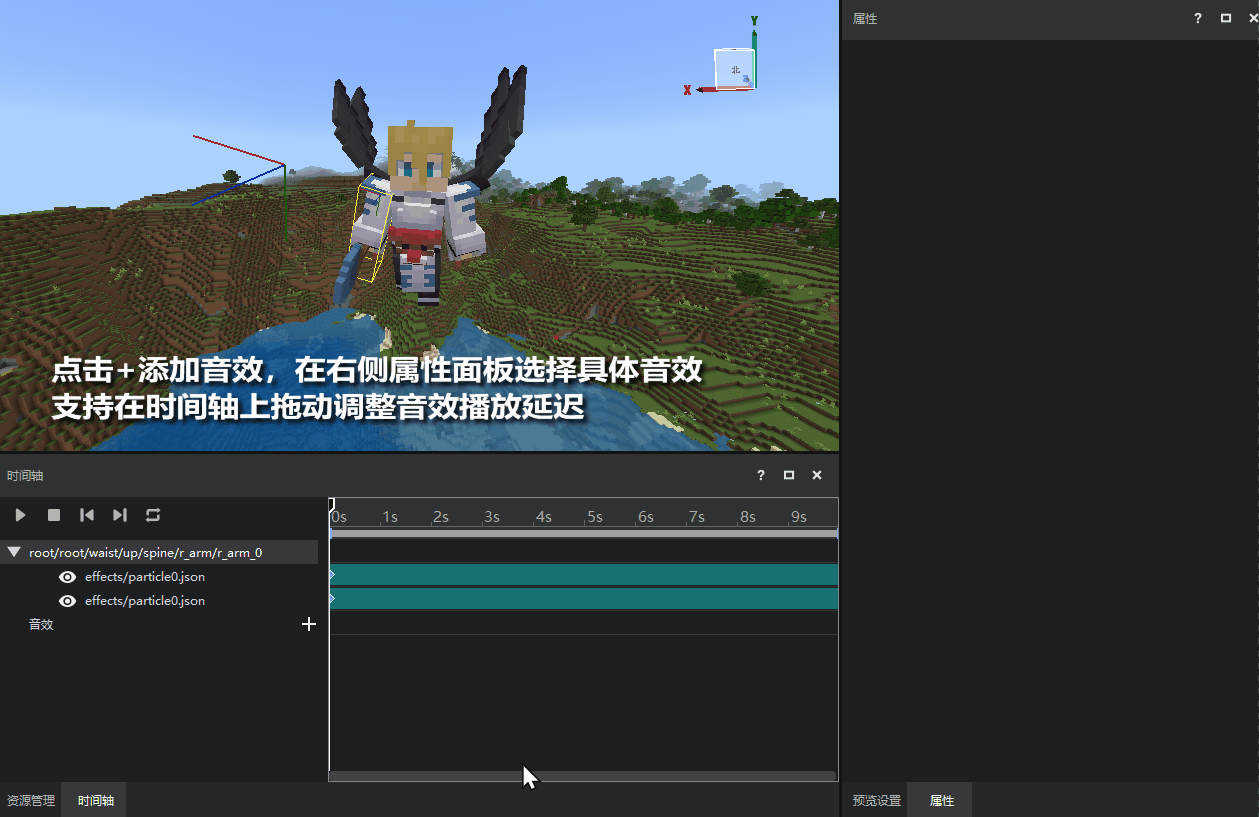
Task: Open help for the 属性 panel
Action: (x=1198, y=18)
